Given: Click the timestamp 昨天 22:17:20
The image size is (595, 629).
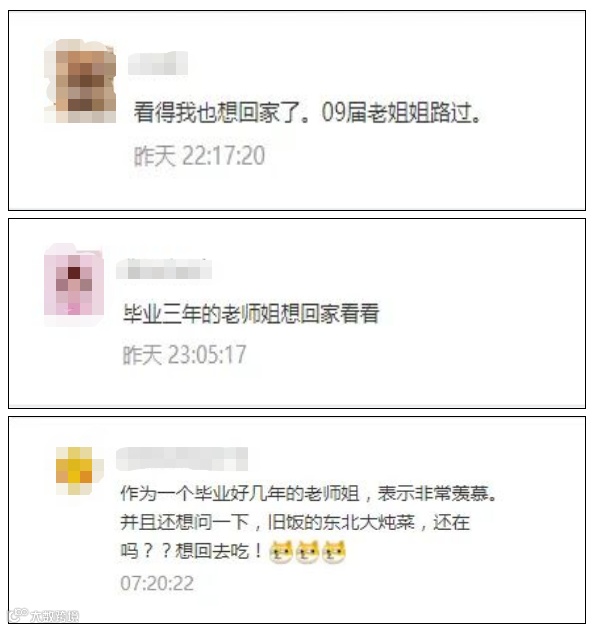Looking at the screenshot, I should coord(199,156).
